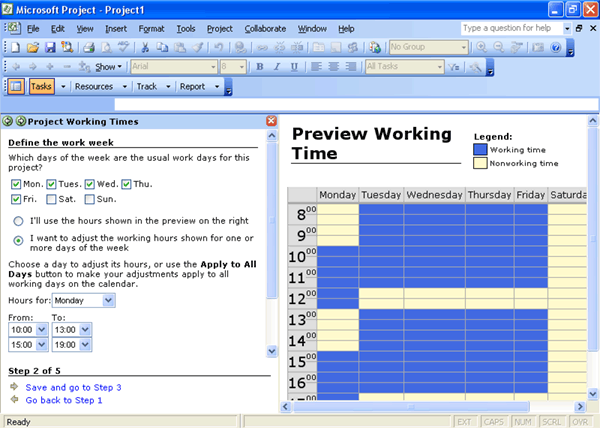The image size is (600, 428).
Task: Select the Format Painter brush icon
Action: point(197,47)
